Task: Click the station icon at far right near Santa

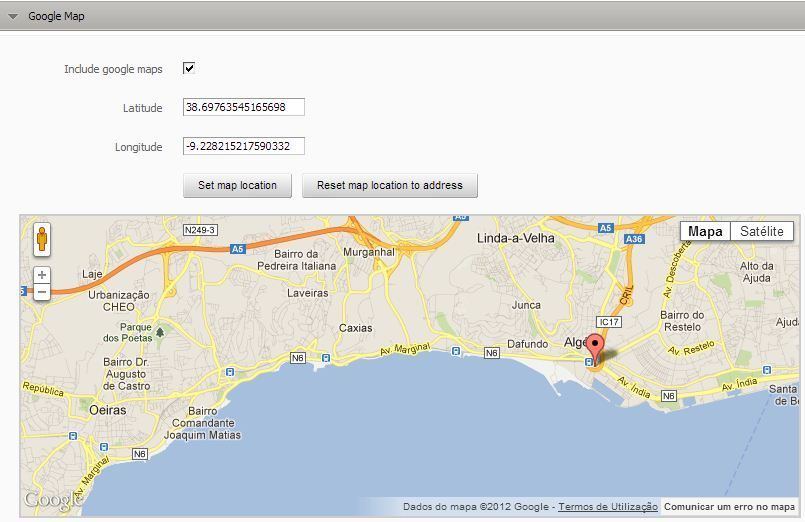Action: click(766, 370)
